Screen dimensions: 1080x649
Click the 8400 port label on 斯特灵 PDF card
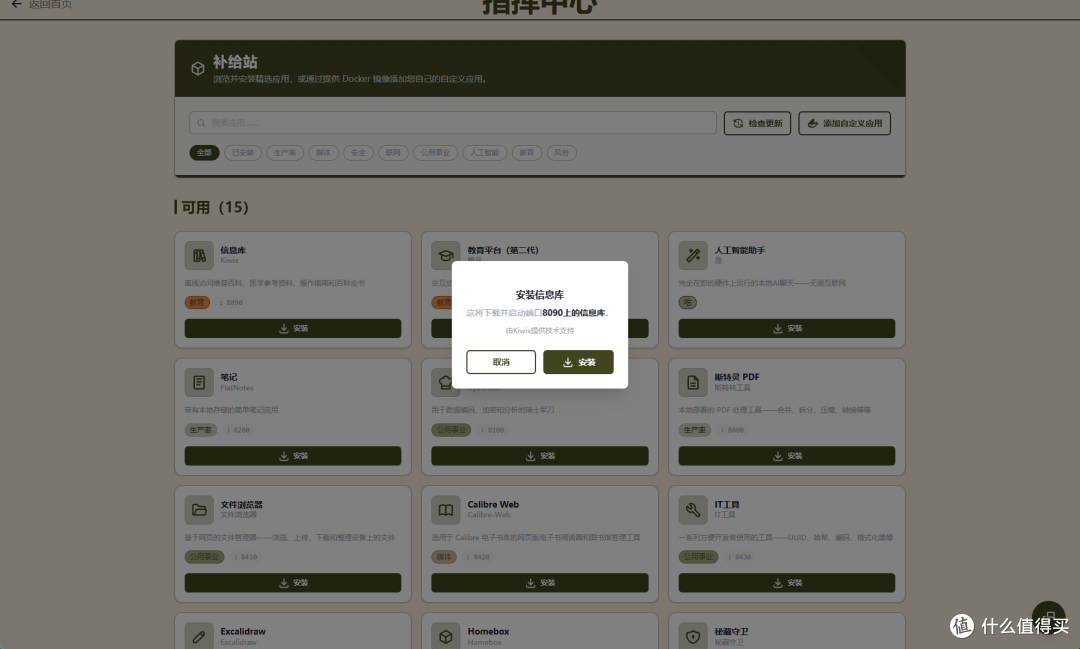[x=733, y=430]
